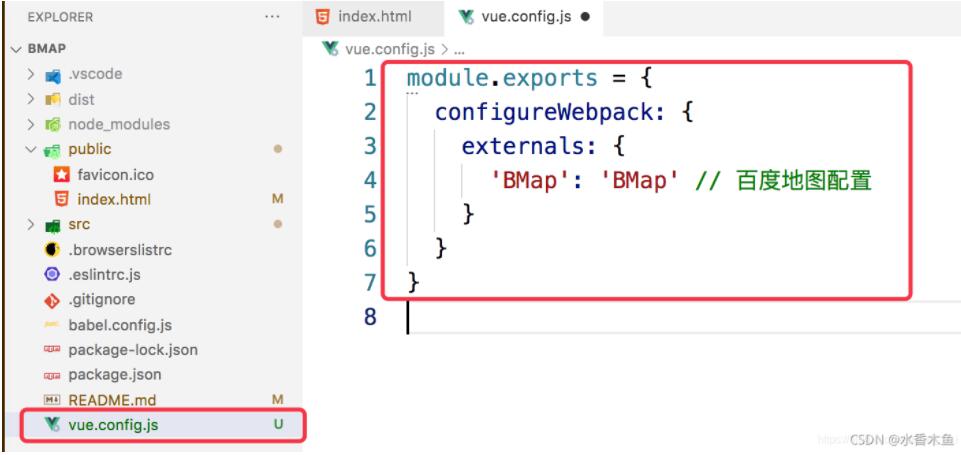Click the unsaved dot on vue.config.js tab
This screenshot has width=961, height=455.
(585, 17)
